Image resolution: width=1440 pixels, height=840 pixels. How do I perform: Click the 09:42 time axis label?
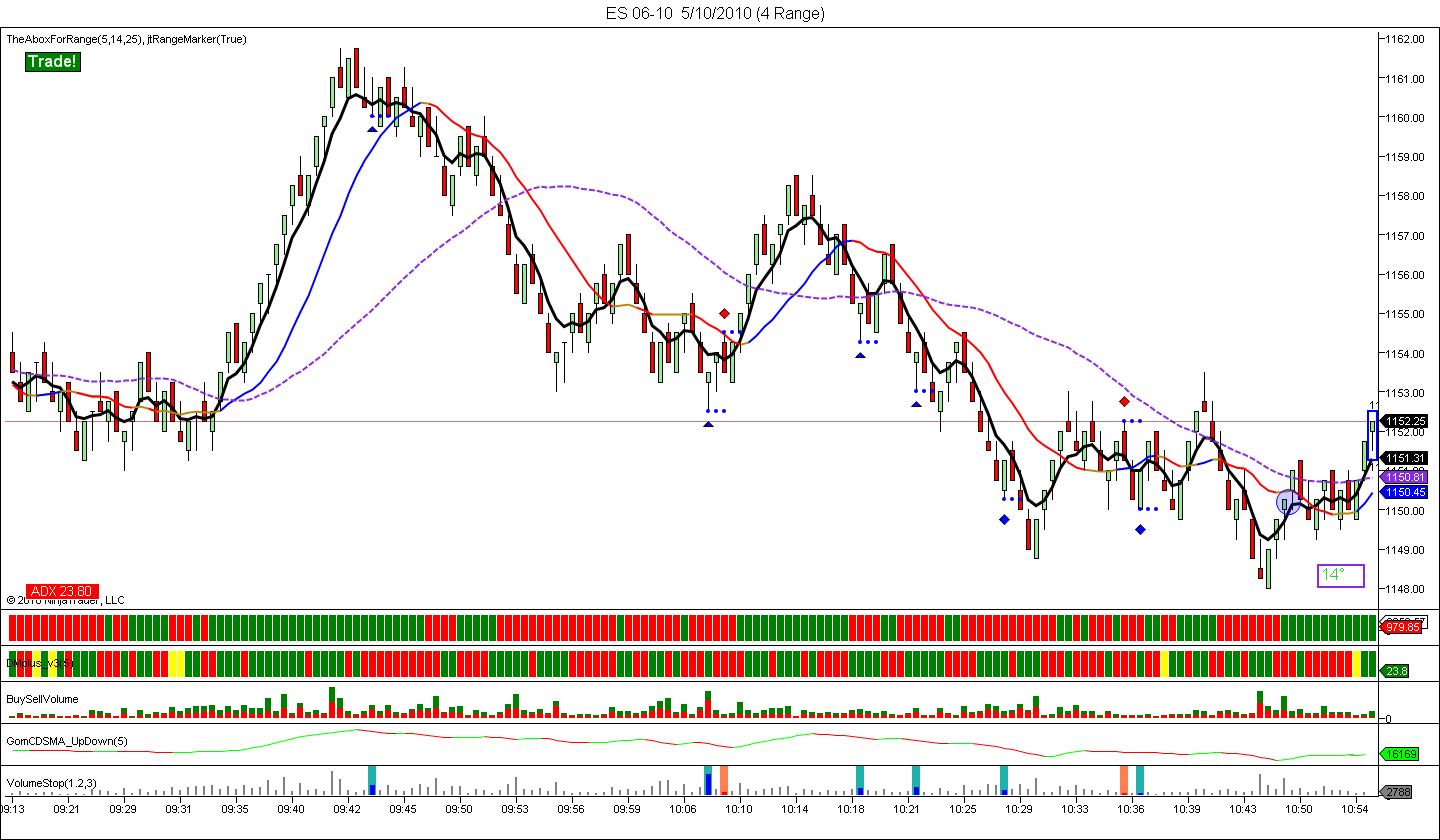(348, 807)
